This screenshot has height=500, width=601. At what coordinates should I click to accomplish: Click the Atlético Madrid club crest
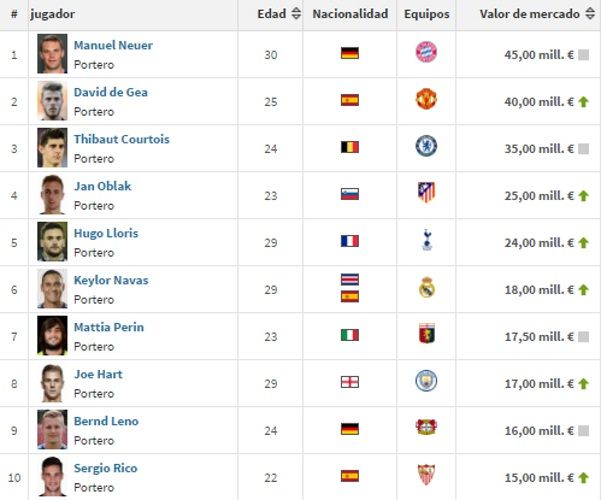[426, 193]
